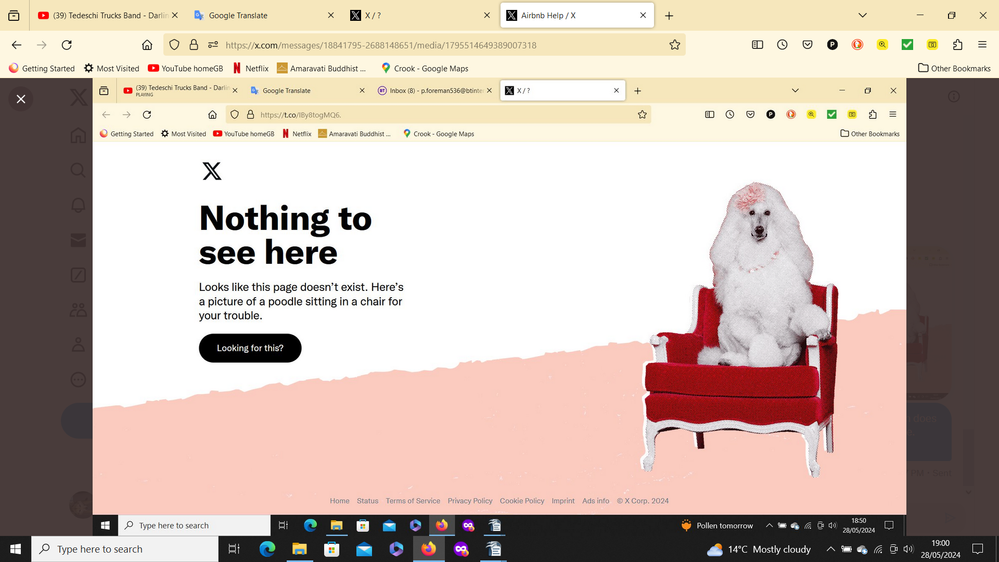Switch to outer Google Translate tab
The height and width of the screenshot is (562, 999).
(264, 15)
